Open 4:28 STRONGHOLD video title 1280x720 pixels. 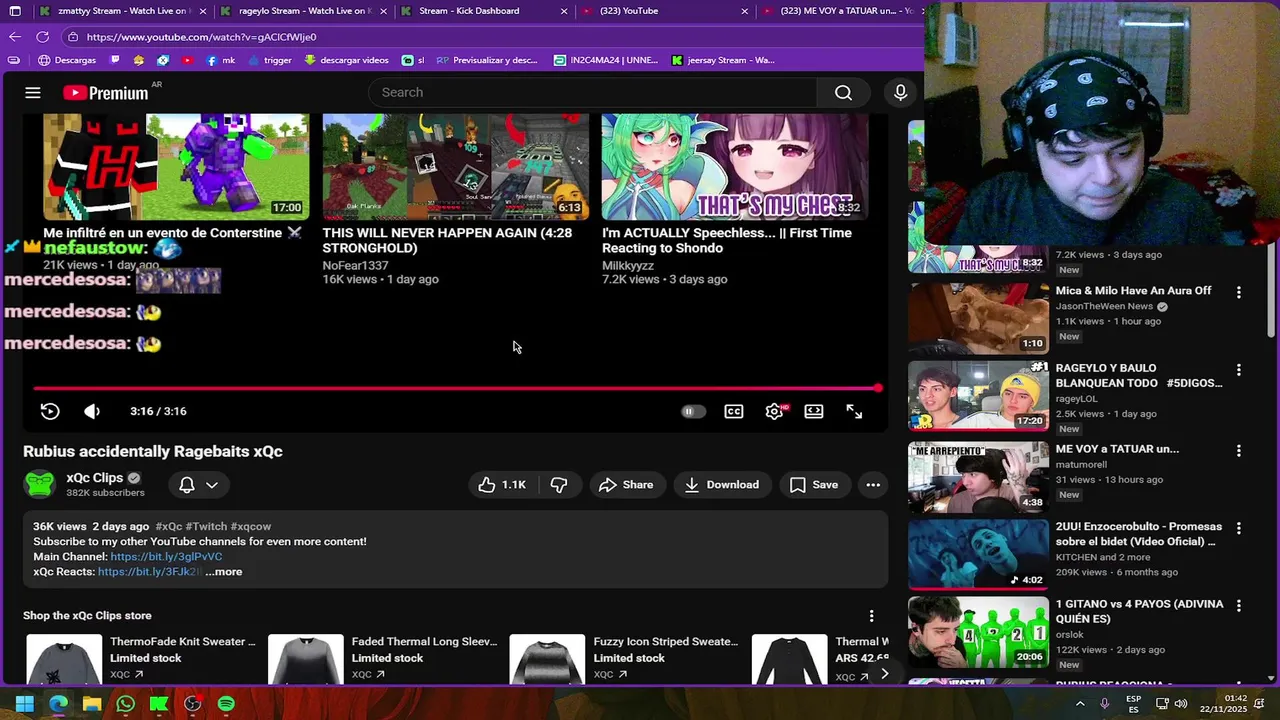click(x=447, y=240)
